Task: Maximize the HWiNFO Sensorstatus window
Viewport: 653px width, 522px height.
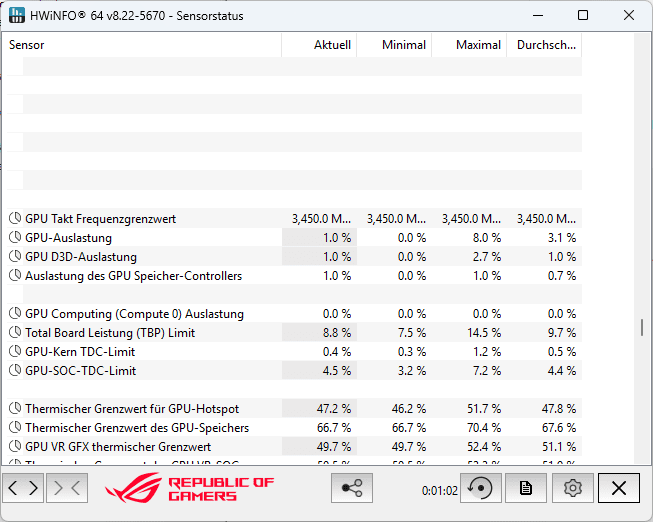Action: (x=583, y=15)
